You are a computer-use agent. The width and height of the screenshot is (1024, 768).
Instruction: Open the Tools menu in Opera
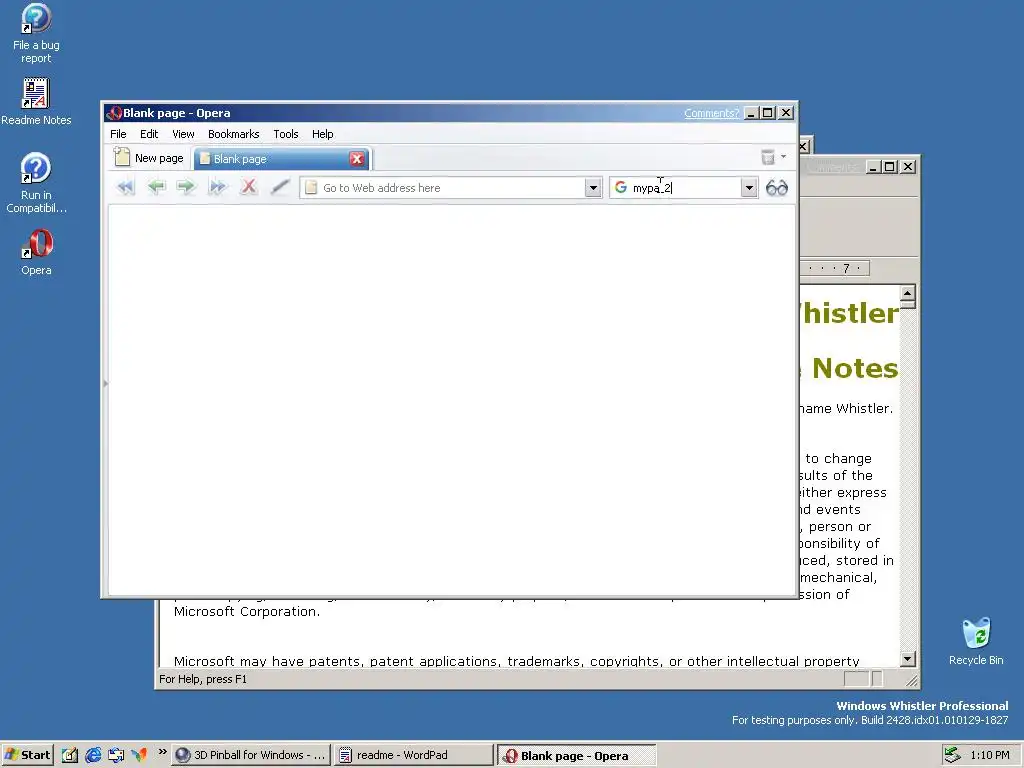point(285,134)
